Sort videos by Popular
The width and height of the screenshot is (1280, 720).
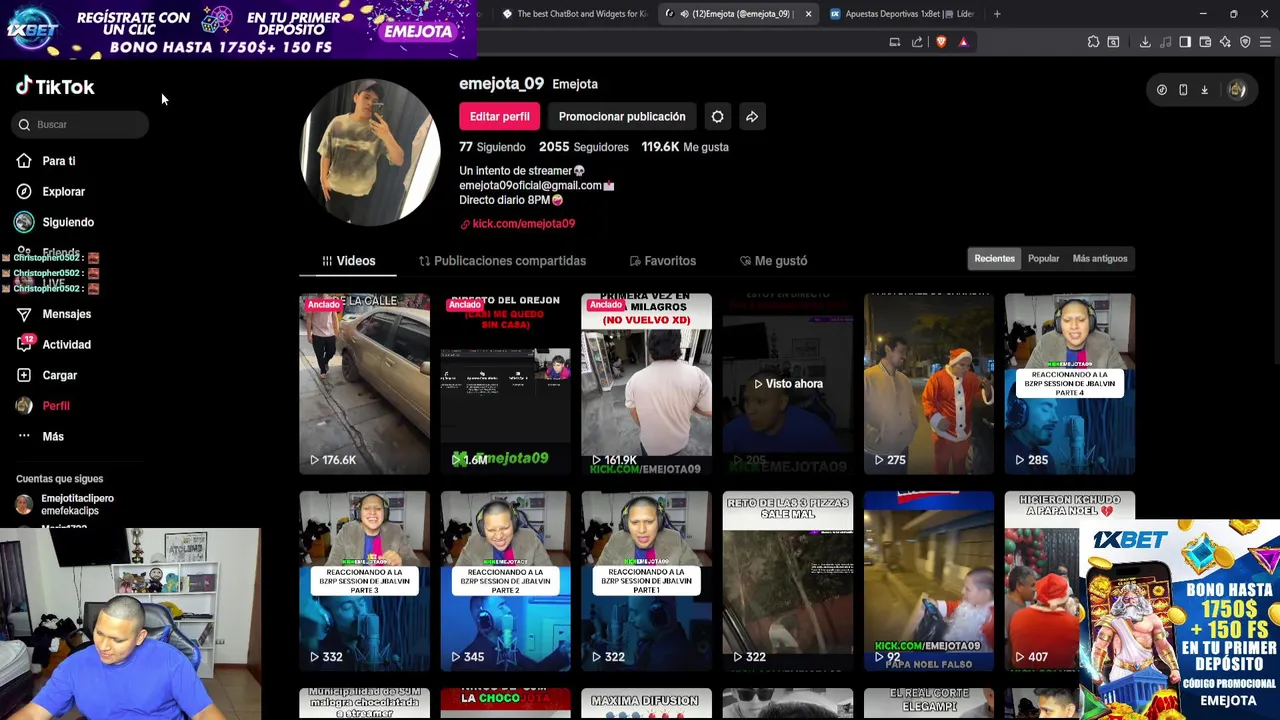(x=1043, y=258)
